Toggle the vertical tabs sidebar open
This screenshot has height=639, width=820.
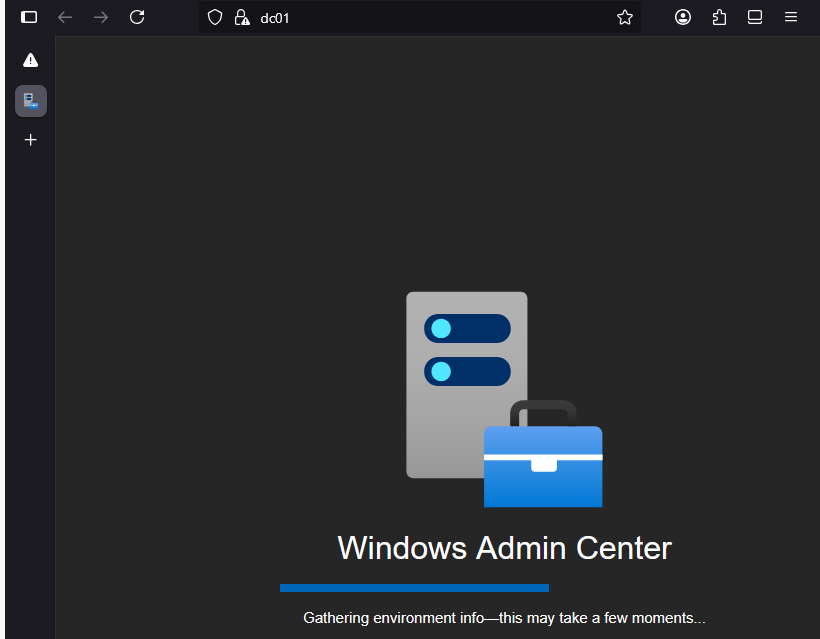[x=27, y=16]
